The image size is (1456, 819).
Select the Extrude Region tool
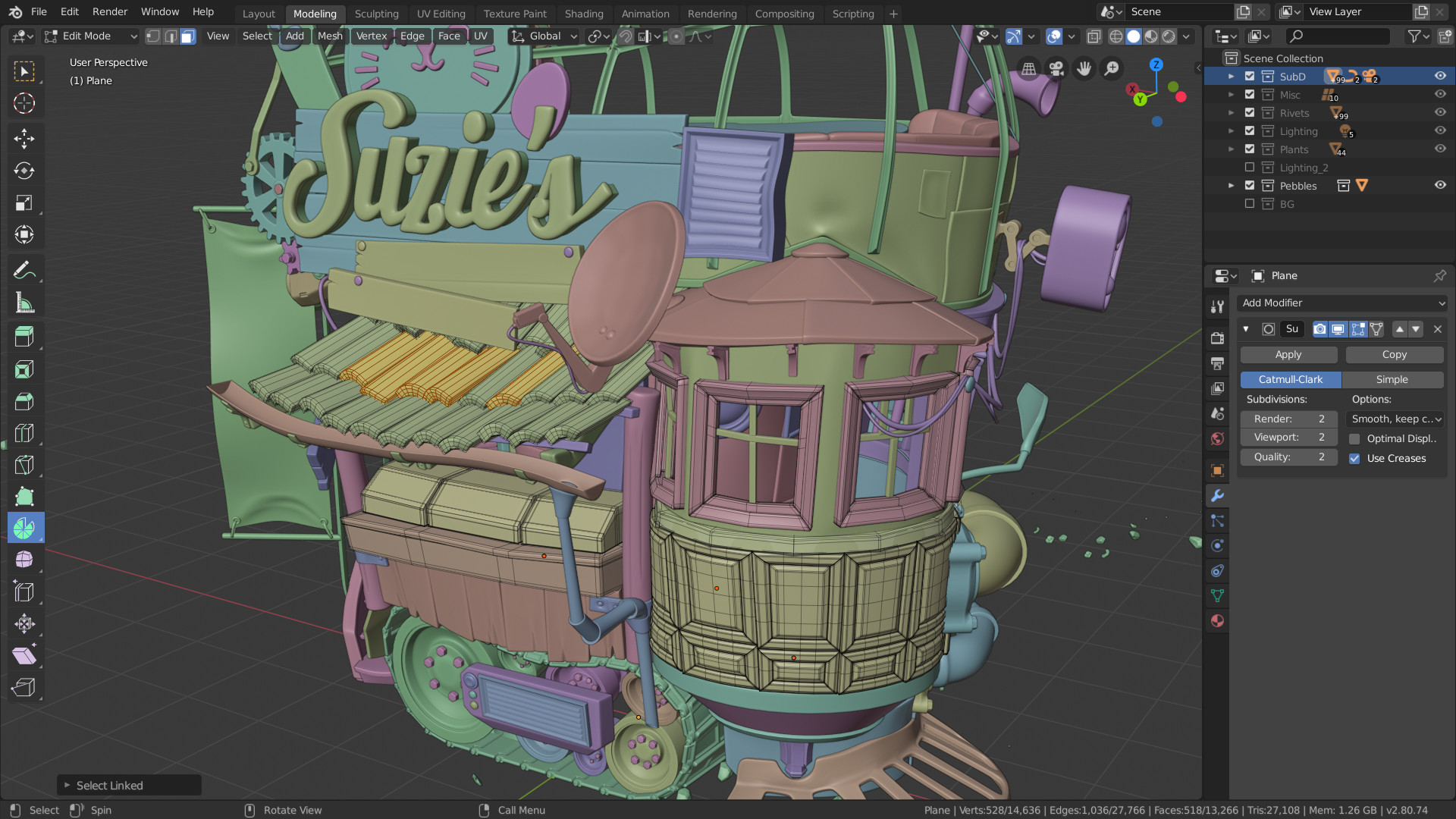(24, 336)
